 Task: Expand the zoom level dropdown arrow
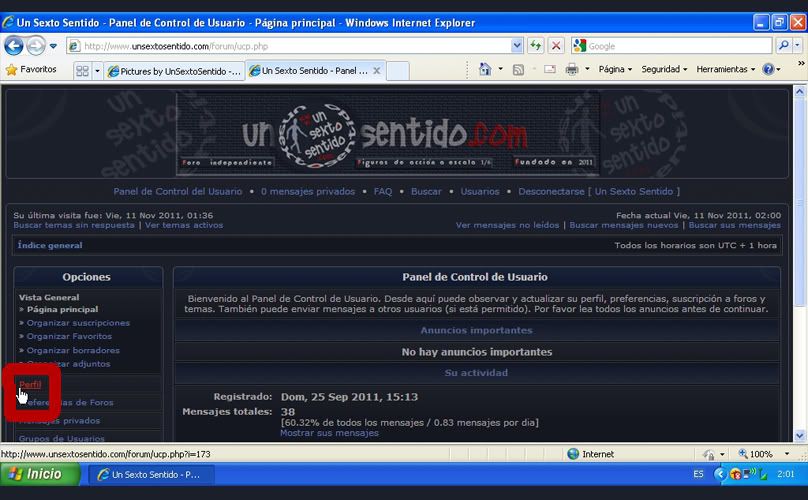(x=787, y=454)
